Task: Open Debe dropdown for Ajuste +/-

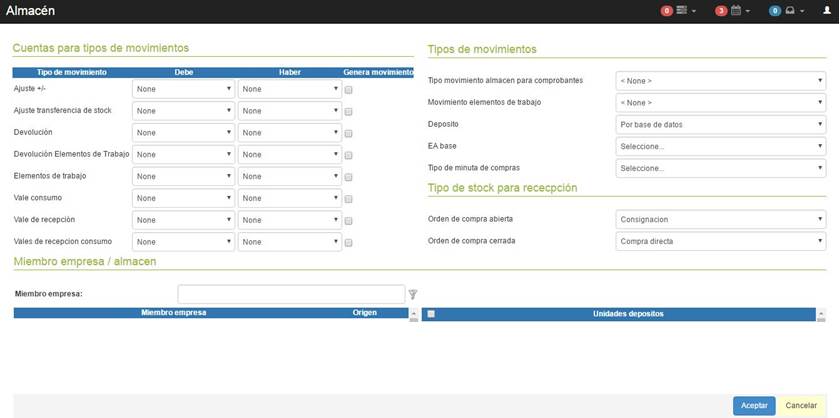Action: pos(183,89)
